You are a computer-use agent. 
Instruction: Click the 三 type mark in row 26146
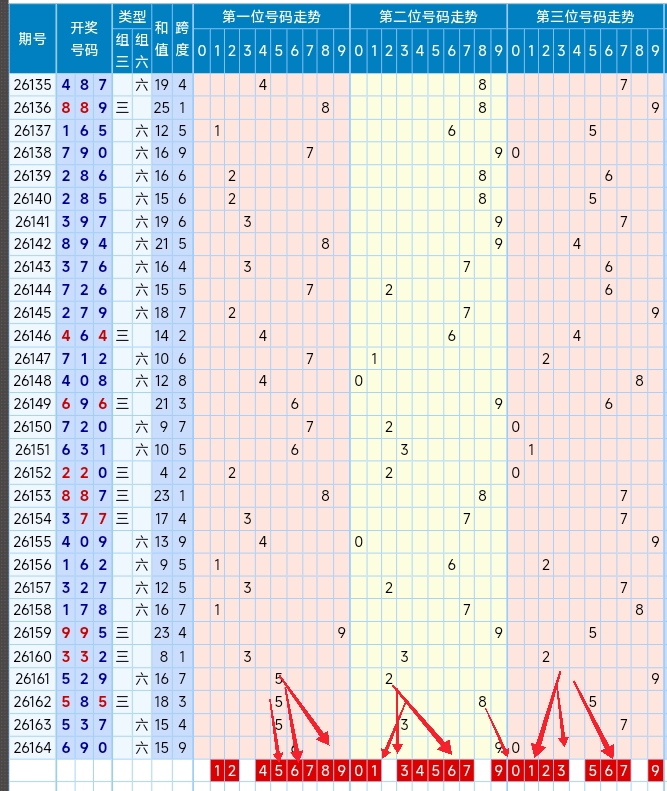pyautogui.click(x=122, y=335)
